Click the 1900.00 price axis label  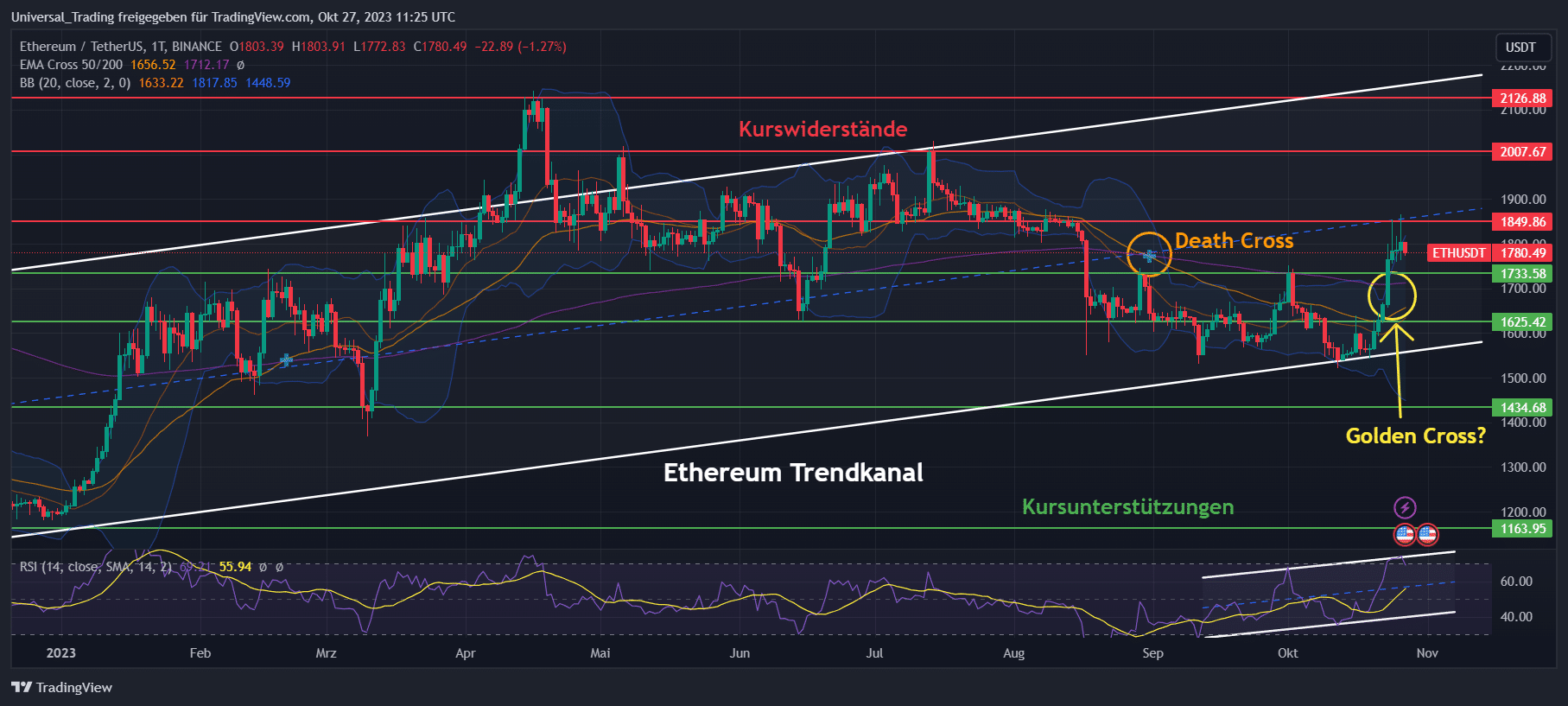click(x=1523, y=200)
